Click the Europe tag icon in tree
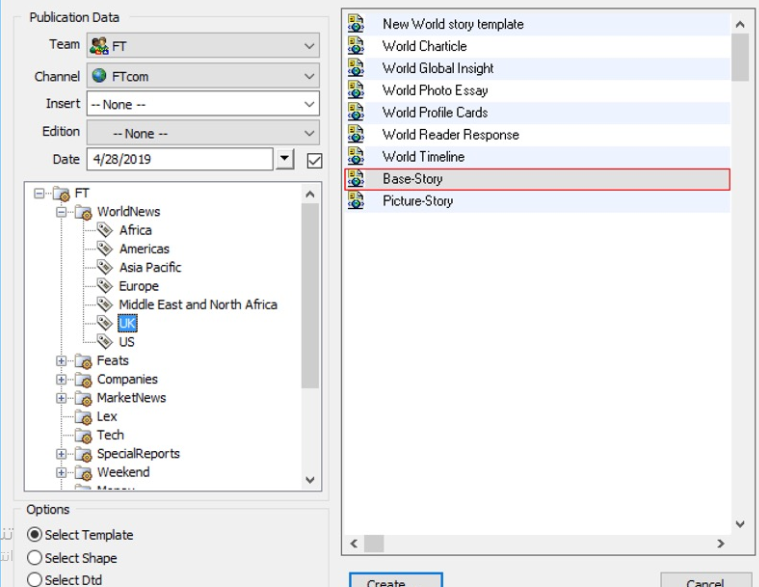Viewport: 759px width, 587px height. 105,286
